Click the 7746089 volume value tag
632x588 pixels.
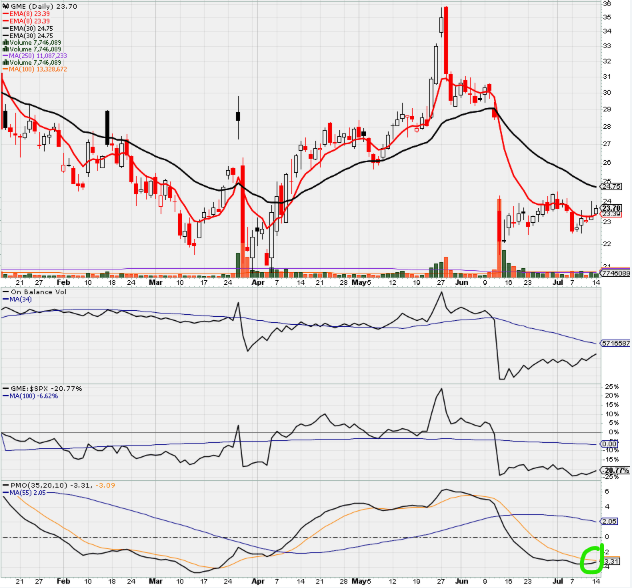point(615,273)
